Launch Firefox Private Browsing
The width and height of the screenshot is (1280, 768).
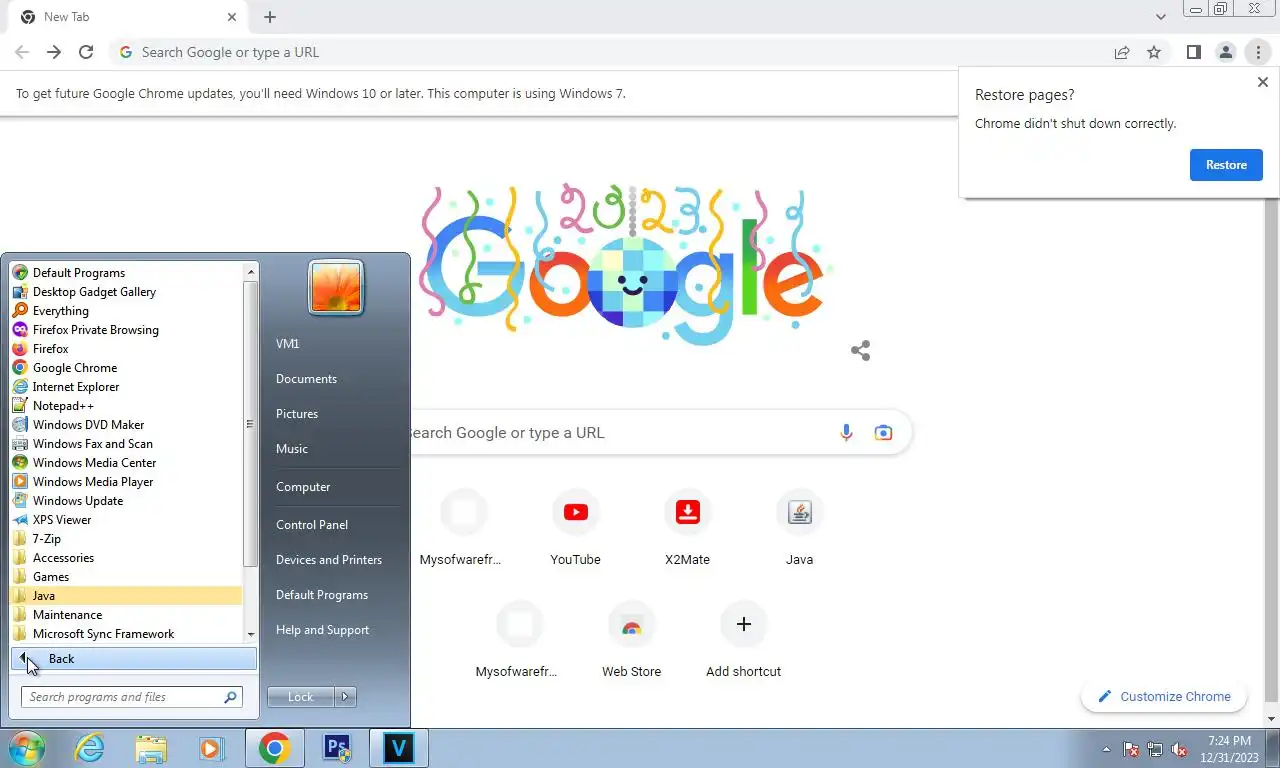pos(126,330)
